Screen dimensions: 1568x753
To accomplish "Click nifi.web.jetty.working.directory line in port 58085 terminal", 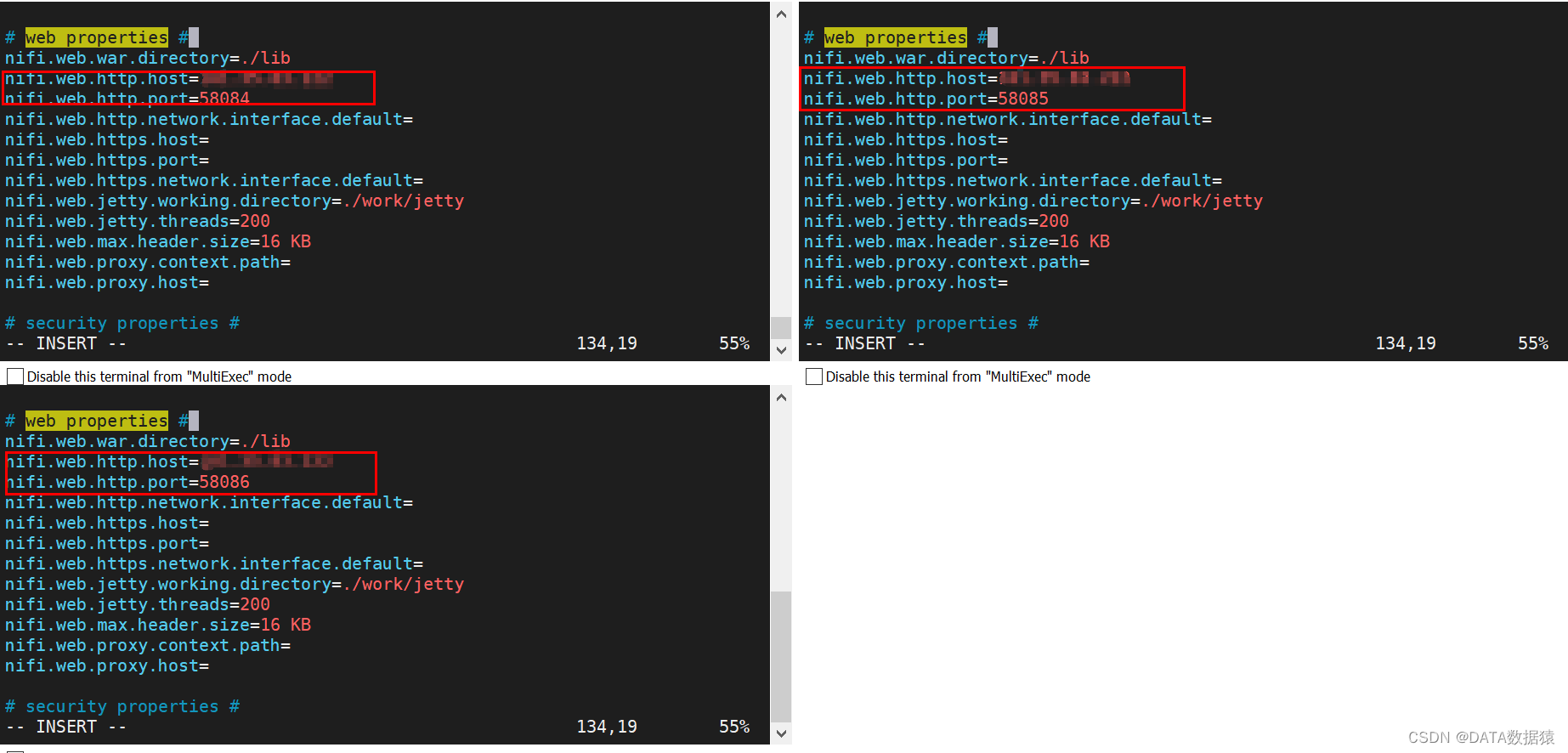I will pos(1033,201).
